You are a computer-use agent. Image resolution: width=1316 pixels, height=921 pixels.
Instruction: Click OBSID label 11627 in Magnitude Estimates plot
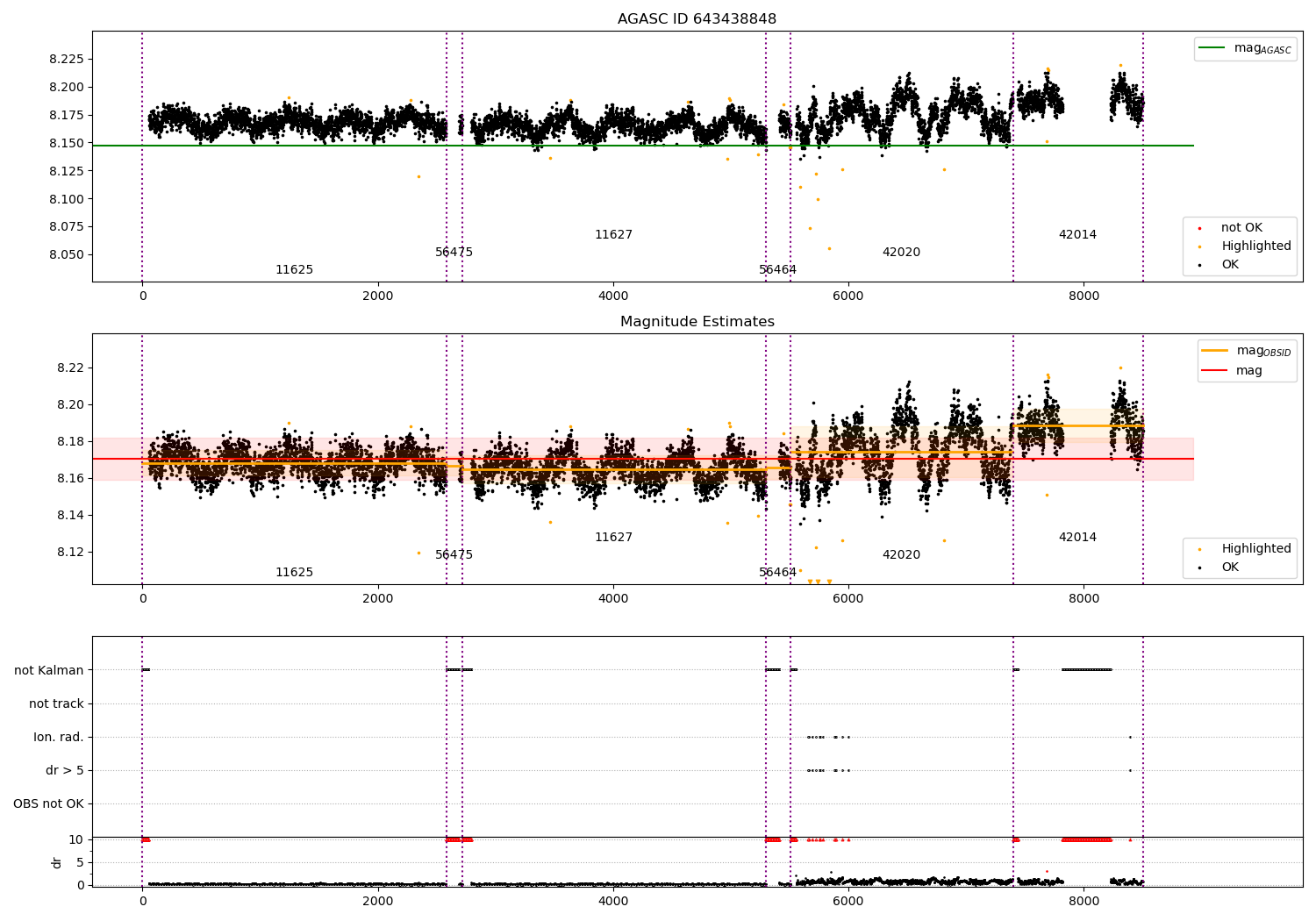(x=613, y=538)
